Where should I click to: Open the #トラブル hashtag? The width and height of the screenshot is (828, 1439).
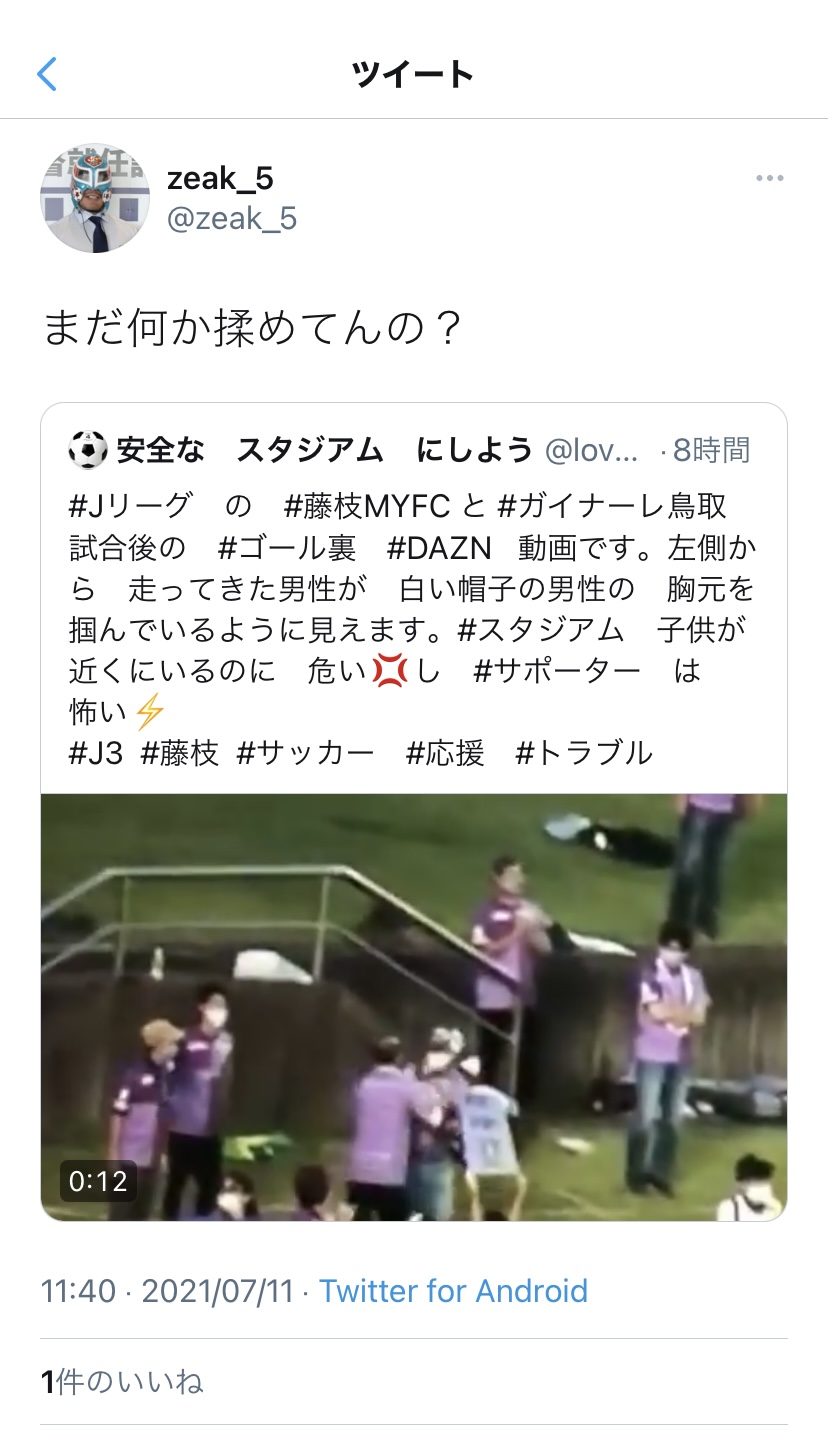coord(584,752)
